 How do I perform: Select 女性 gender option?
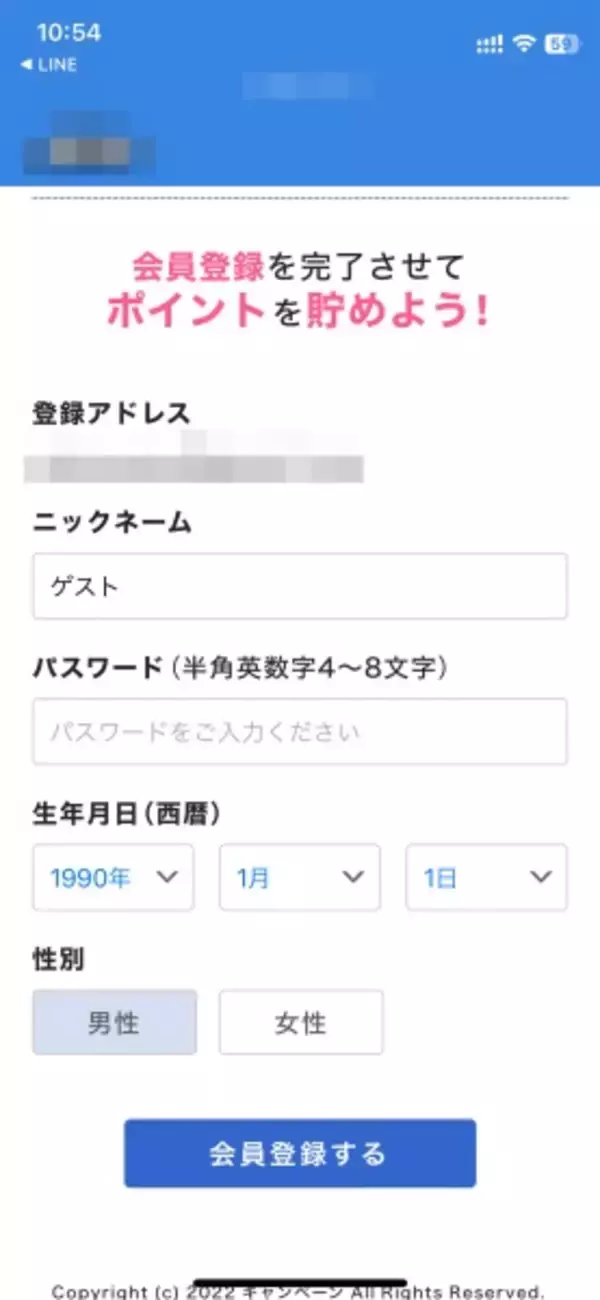(x=301, y=1022)
